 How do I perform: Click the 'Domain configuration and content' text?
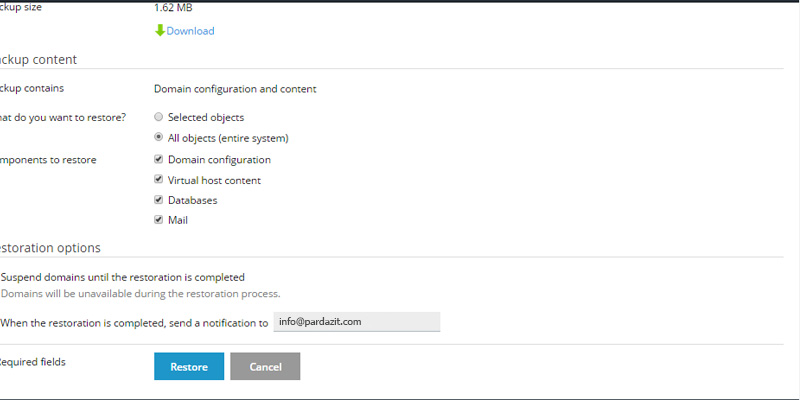[x=235, y=89]
